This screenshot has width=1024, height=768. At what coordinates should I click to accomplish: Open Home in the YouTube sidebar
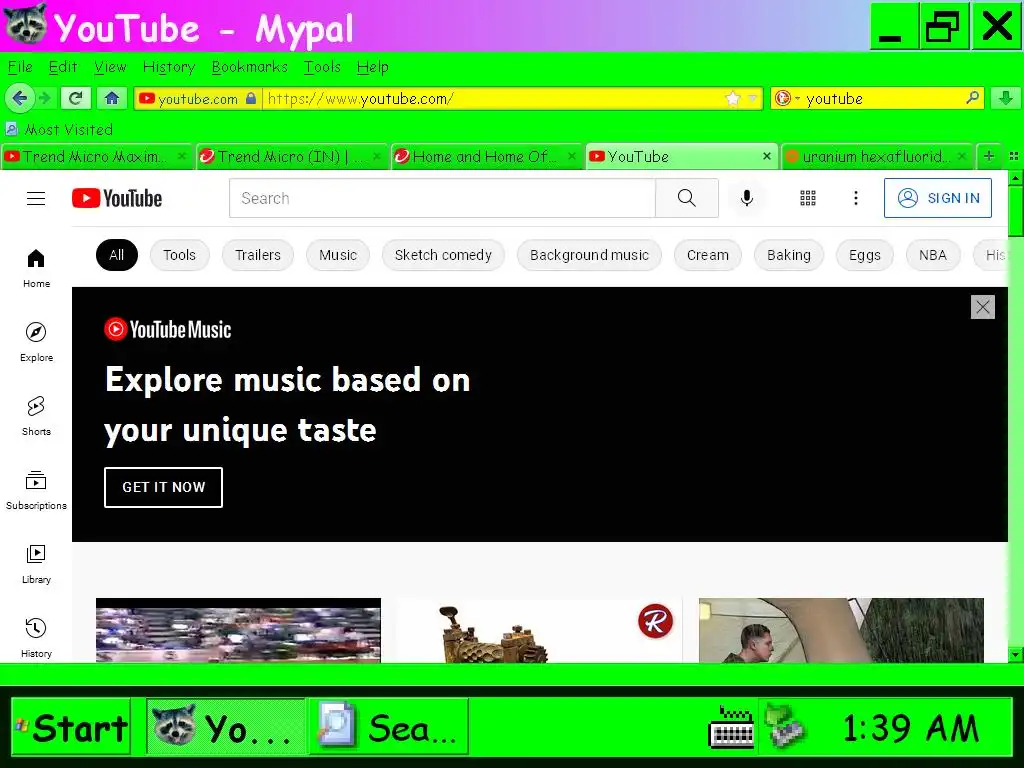(x=36, y=268)
